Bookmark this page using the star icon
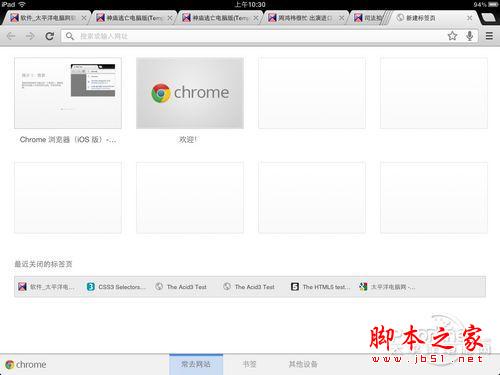 click(452, 36)
